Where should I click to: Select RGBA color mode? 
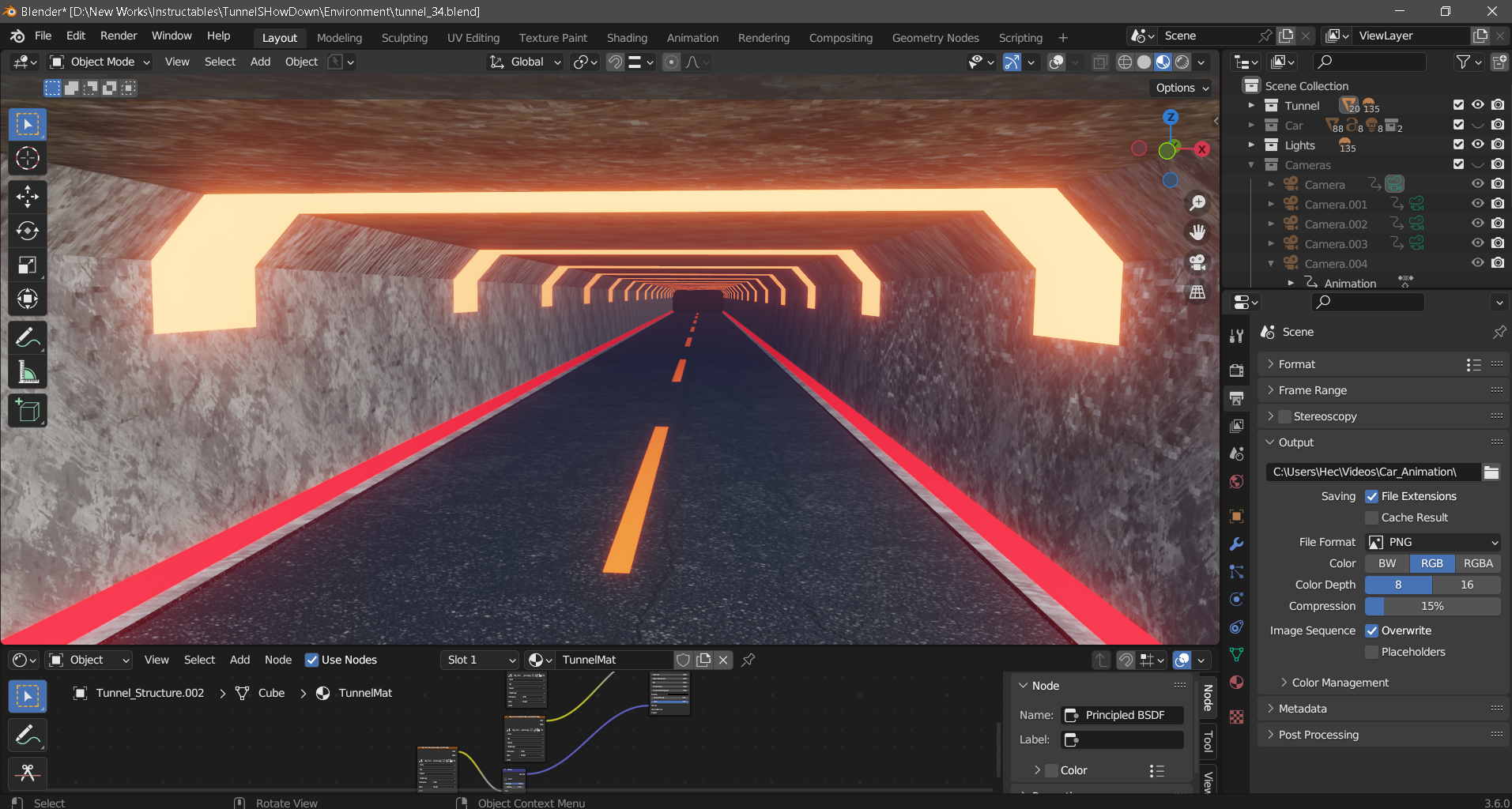click(x=1478, y=563)
